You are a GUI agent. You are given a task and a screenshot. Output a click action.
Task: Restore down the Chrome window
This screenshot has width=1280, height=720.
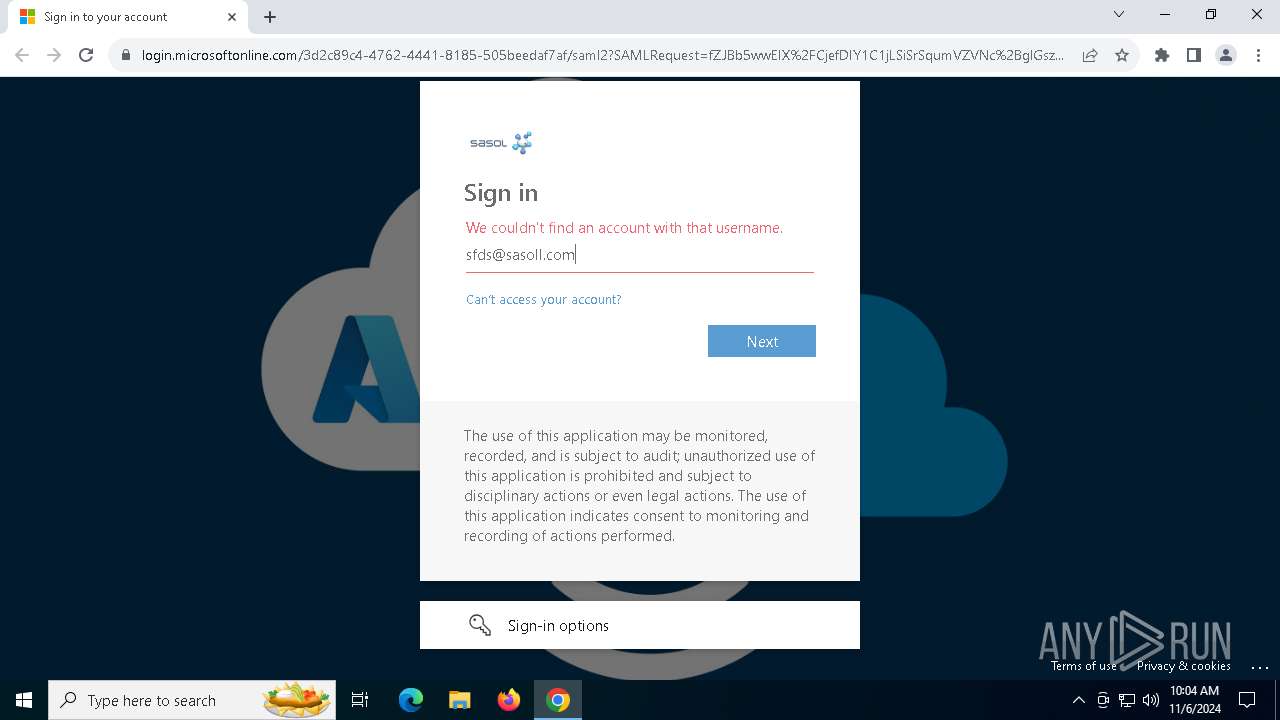pyautogui.click(x=1211, y=14)
